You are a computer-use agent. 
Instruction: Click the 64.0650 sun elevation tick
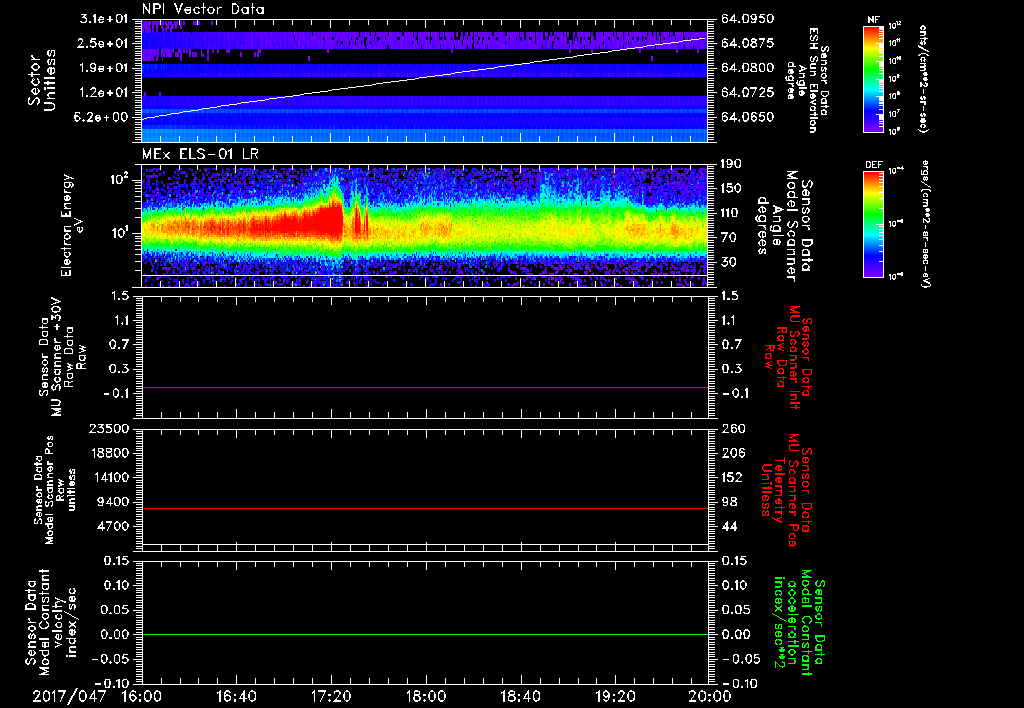tap(748, 117)
